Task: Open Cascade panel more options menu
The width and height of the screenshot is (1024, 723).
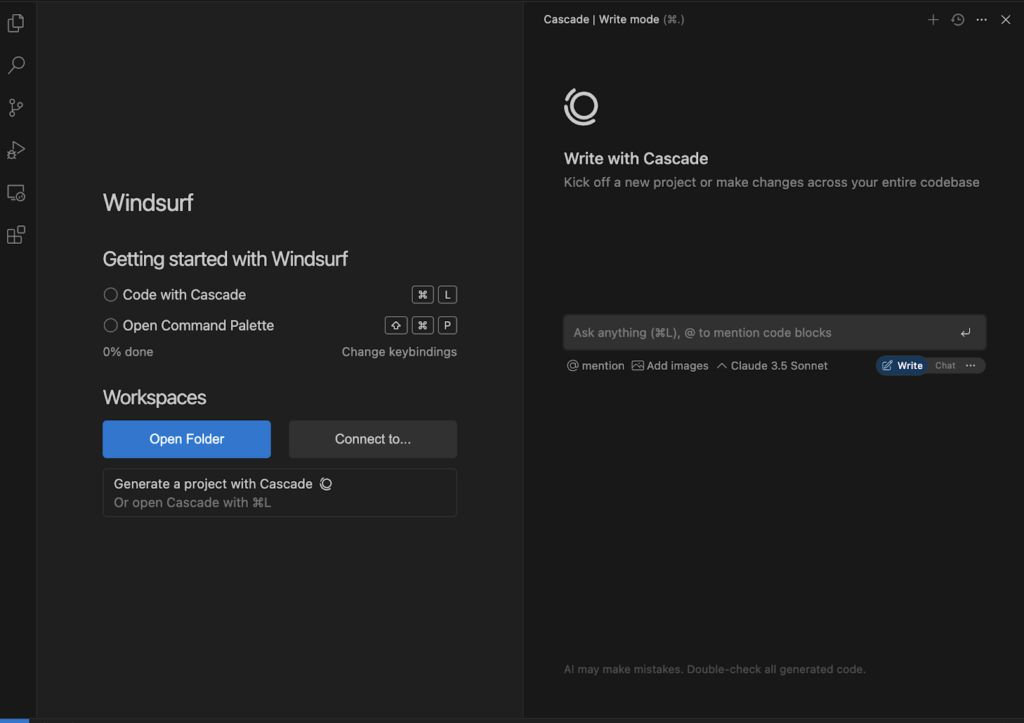Action: click(x=982, y=20)
